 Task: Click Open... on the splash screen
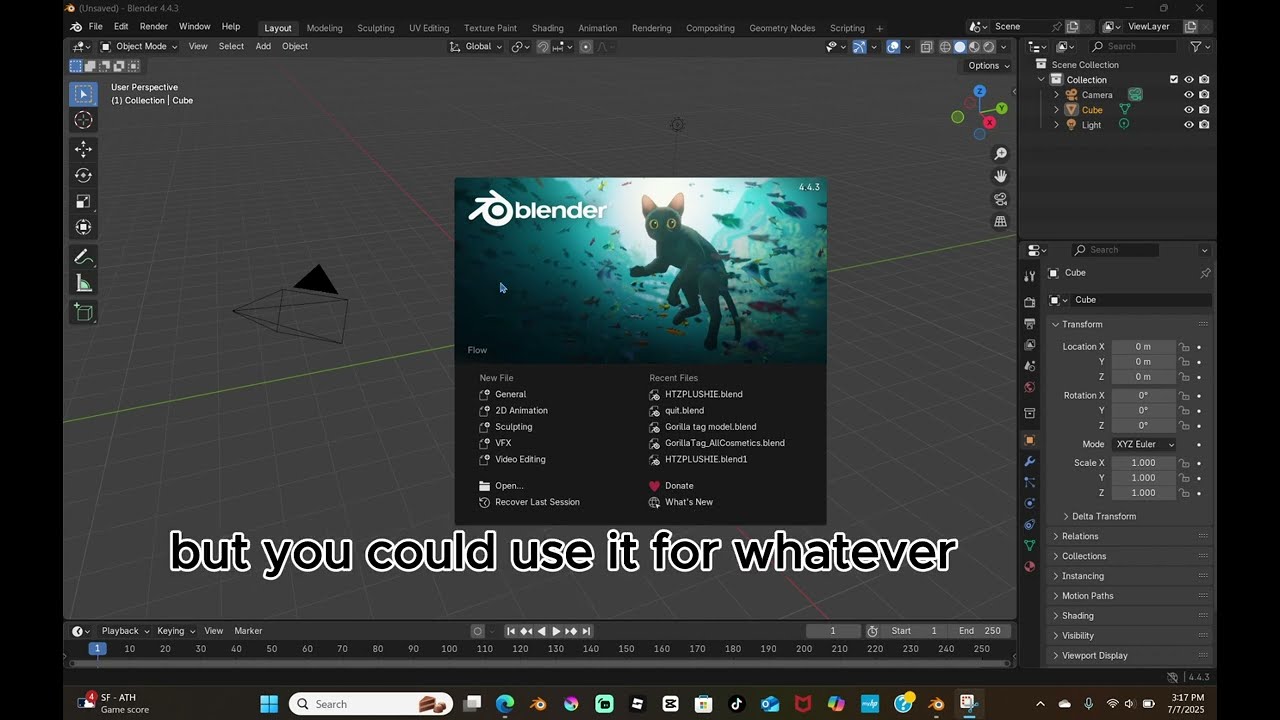[509, 486]
